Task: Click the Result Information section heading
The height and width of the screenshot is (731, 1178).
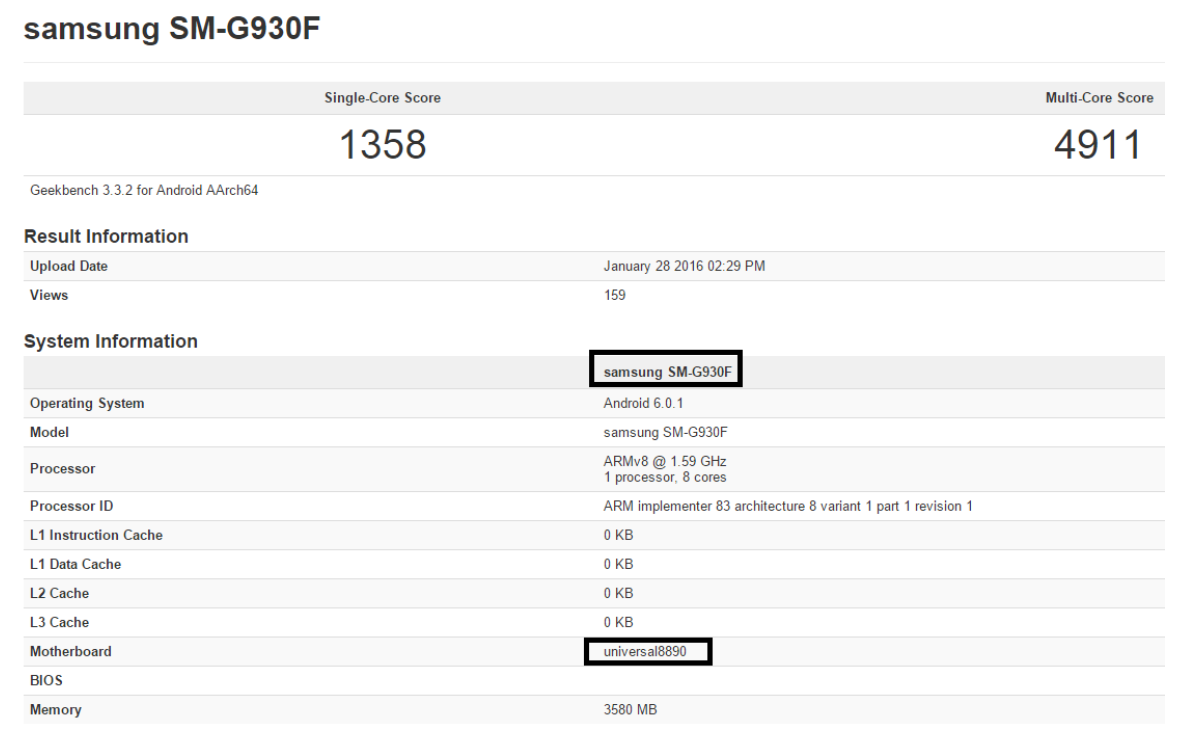Action: point(106,236)
